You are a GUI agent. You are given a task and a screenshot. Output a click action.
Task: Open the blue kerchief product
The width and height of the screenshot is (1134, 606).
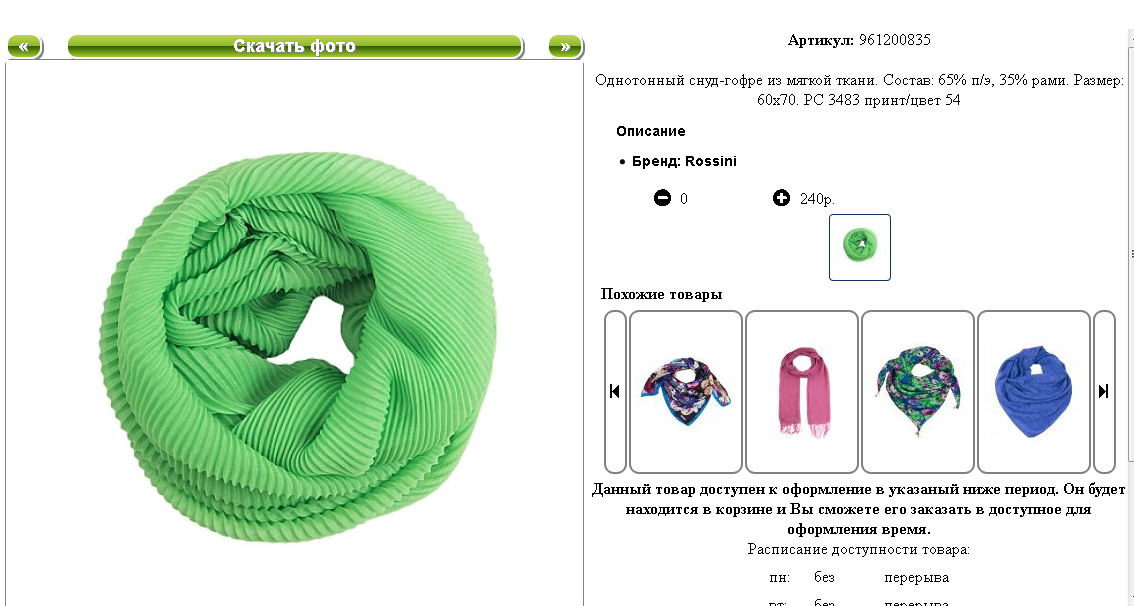tap(1033, 391)
